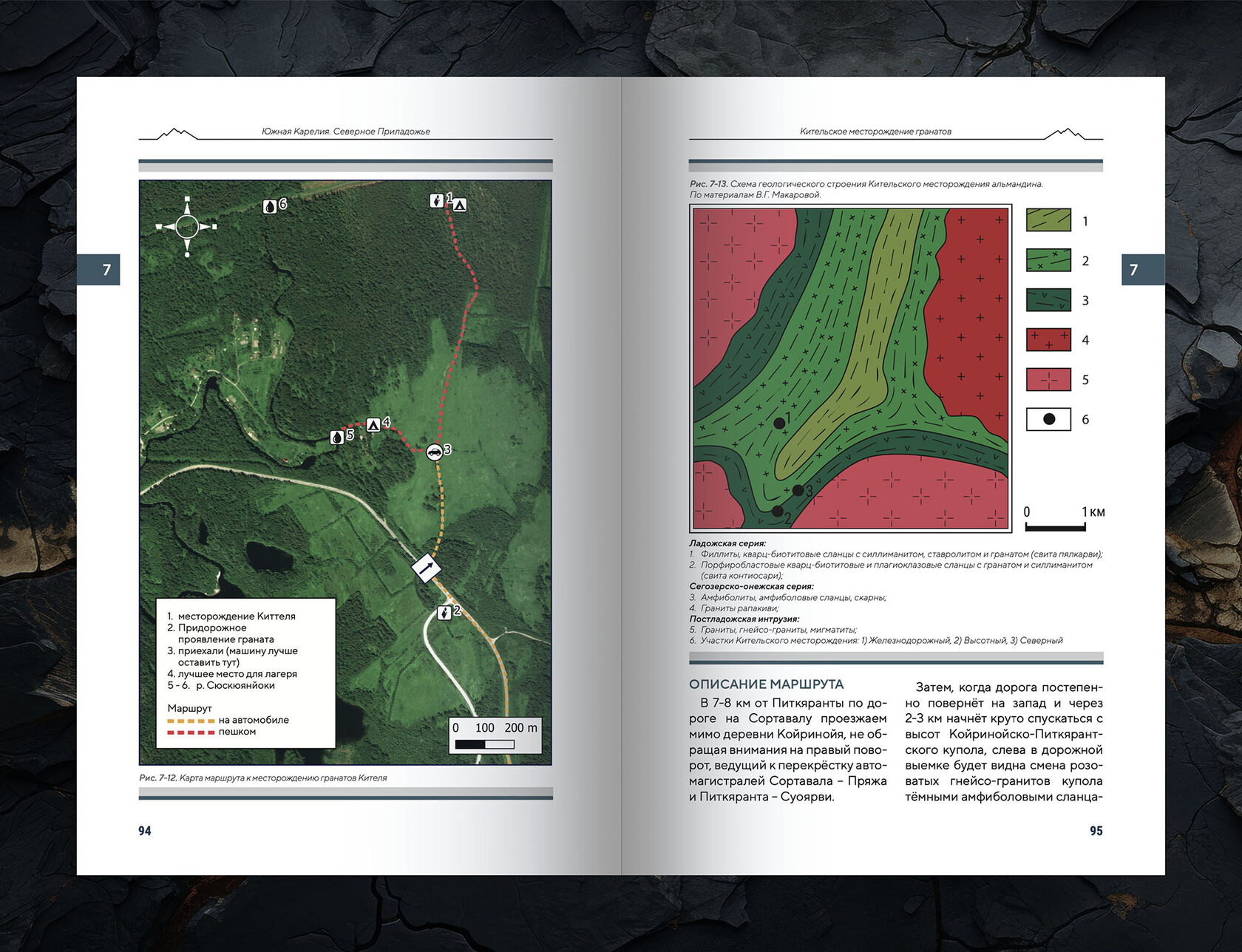Click caption "Рис. 7-12. Карта маршрута к месторождению гранатов Кителя"
The image size is (1242, 952).
coord(262,778)
